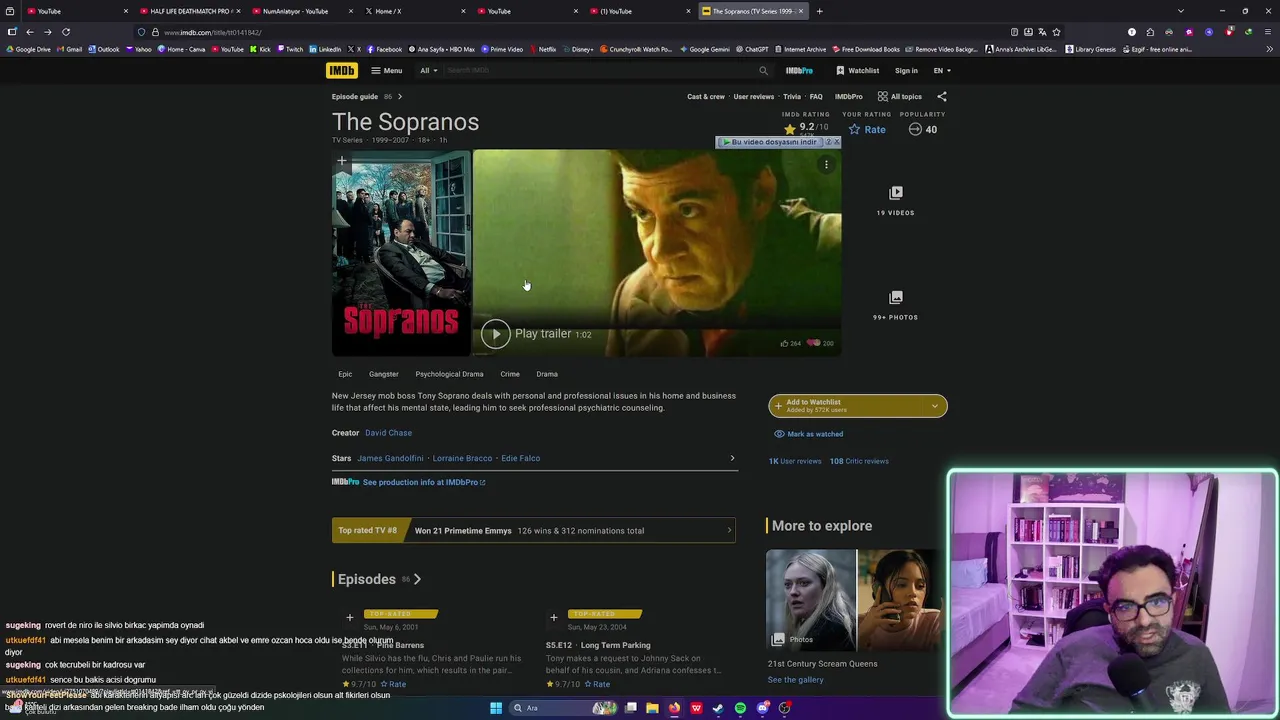
Task: Open the Windows Start menu
Action: (x=495, y=708)
